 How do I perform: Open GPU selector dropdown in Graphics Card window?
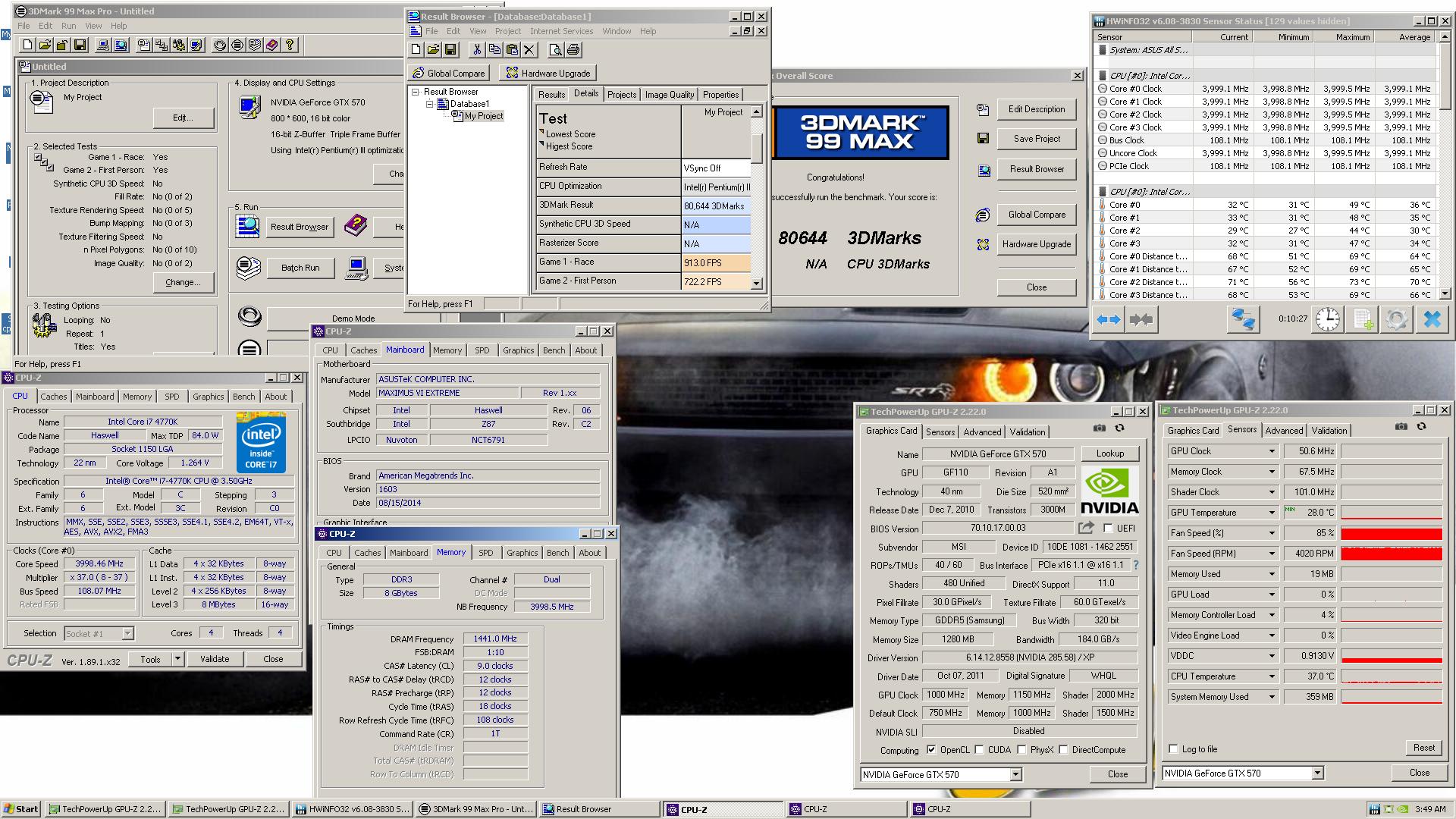1015,775
